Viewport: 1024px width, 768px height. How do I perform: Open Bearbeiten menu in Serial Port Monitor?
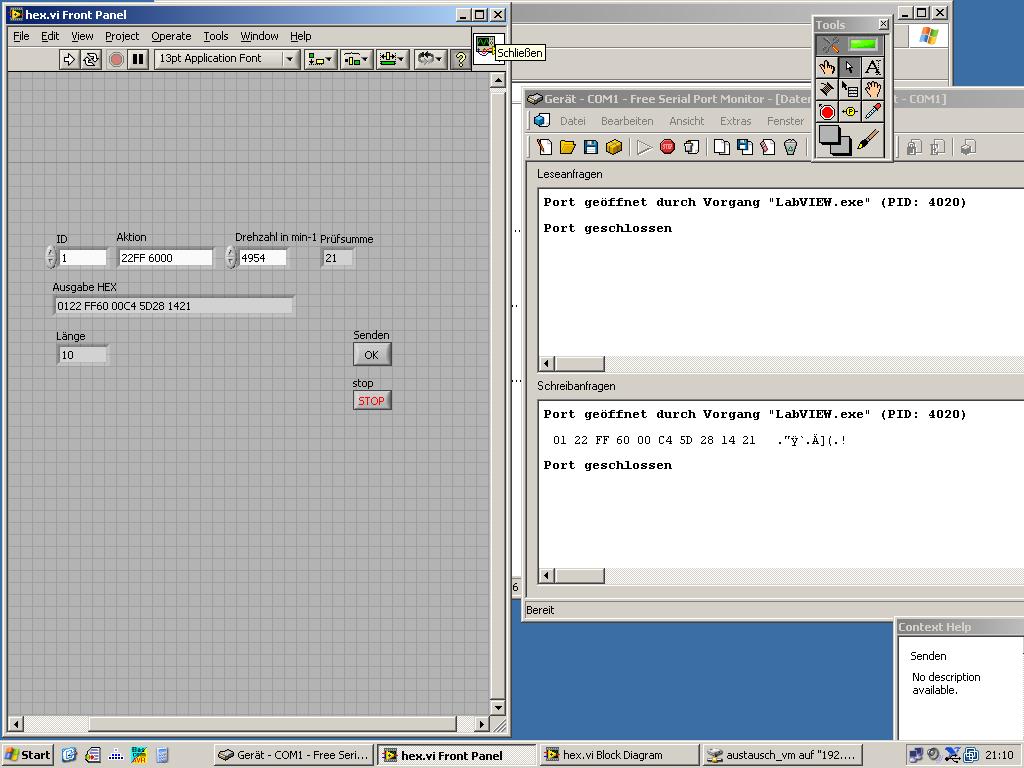click(627, 121)
